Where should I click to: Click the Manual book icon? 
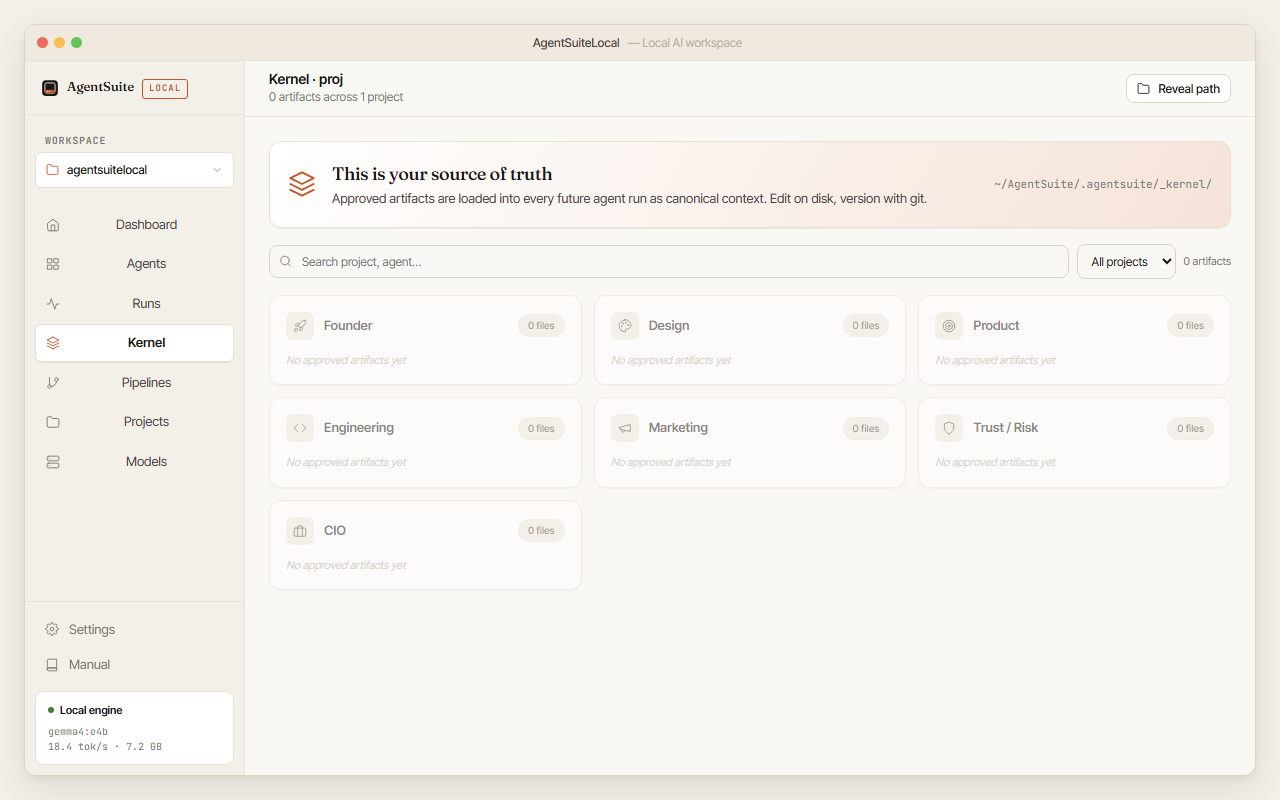pos(52,665)
